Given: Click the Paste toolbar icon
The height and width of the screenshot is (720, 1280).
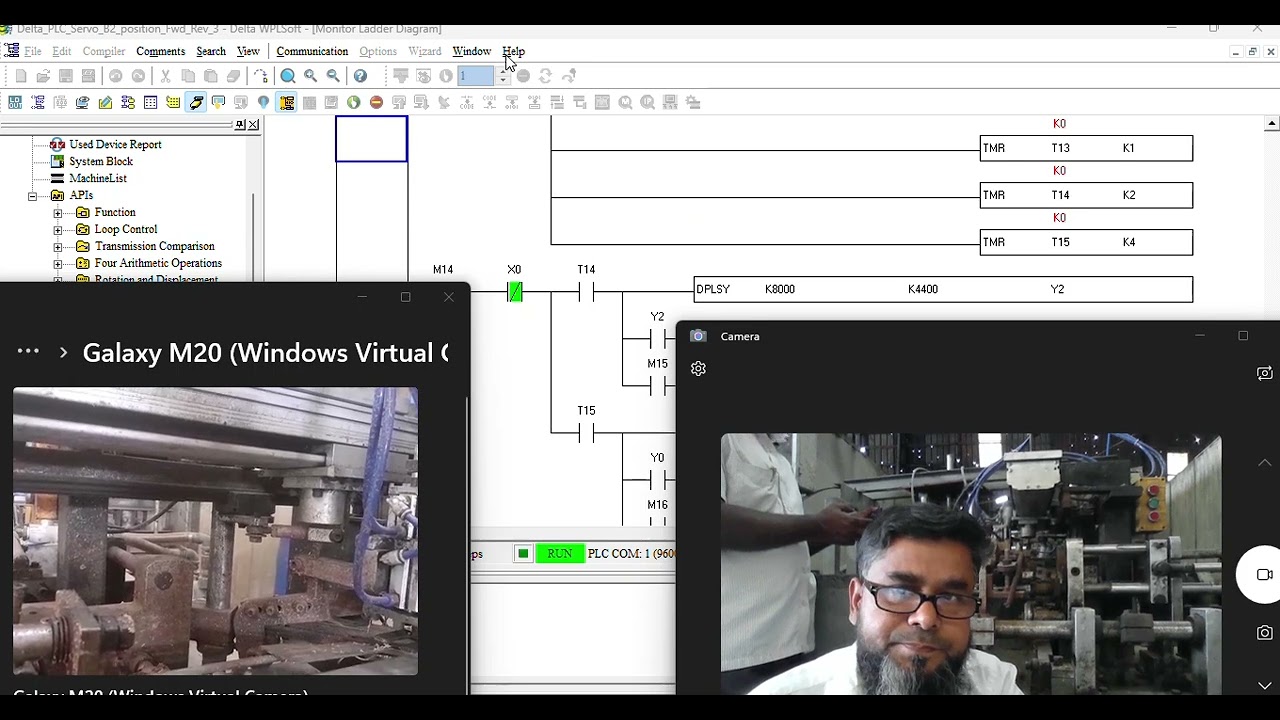Looking at the screenshot, I should pyautogui.click(x=211, y=76).
